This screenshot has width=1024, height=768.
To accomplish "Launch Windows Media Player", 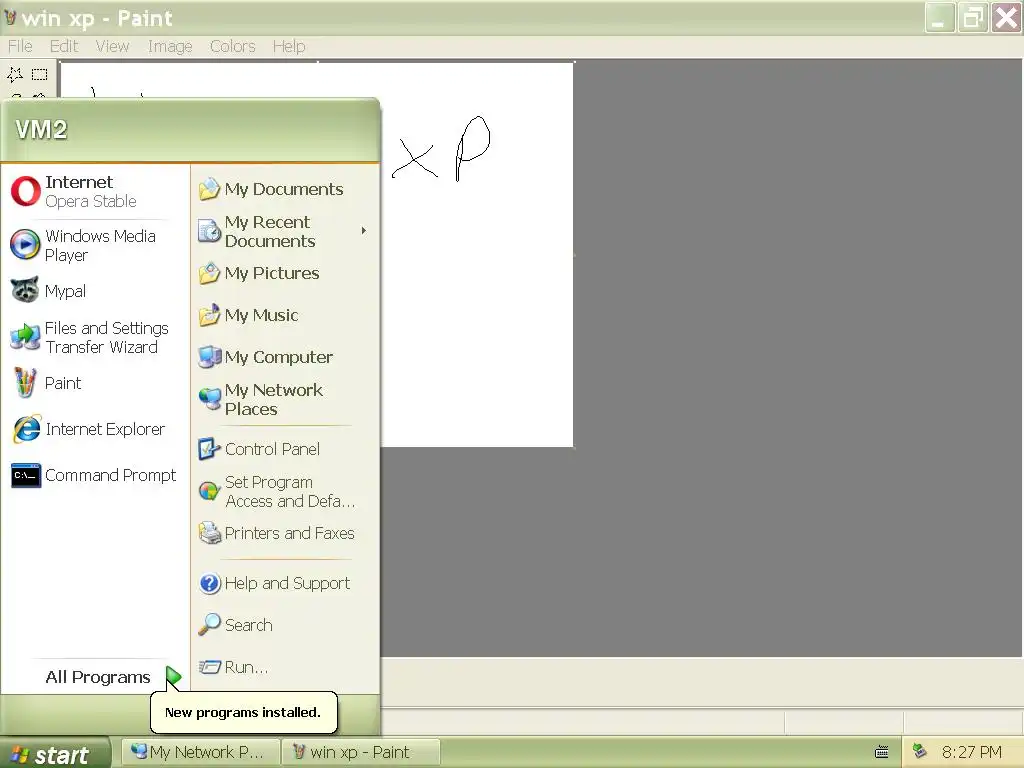I will click(95, 245).
